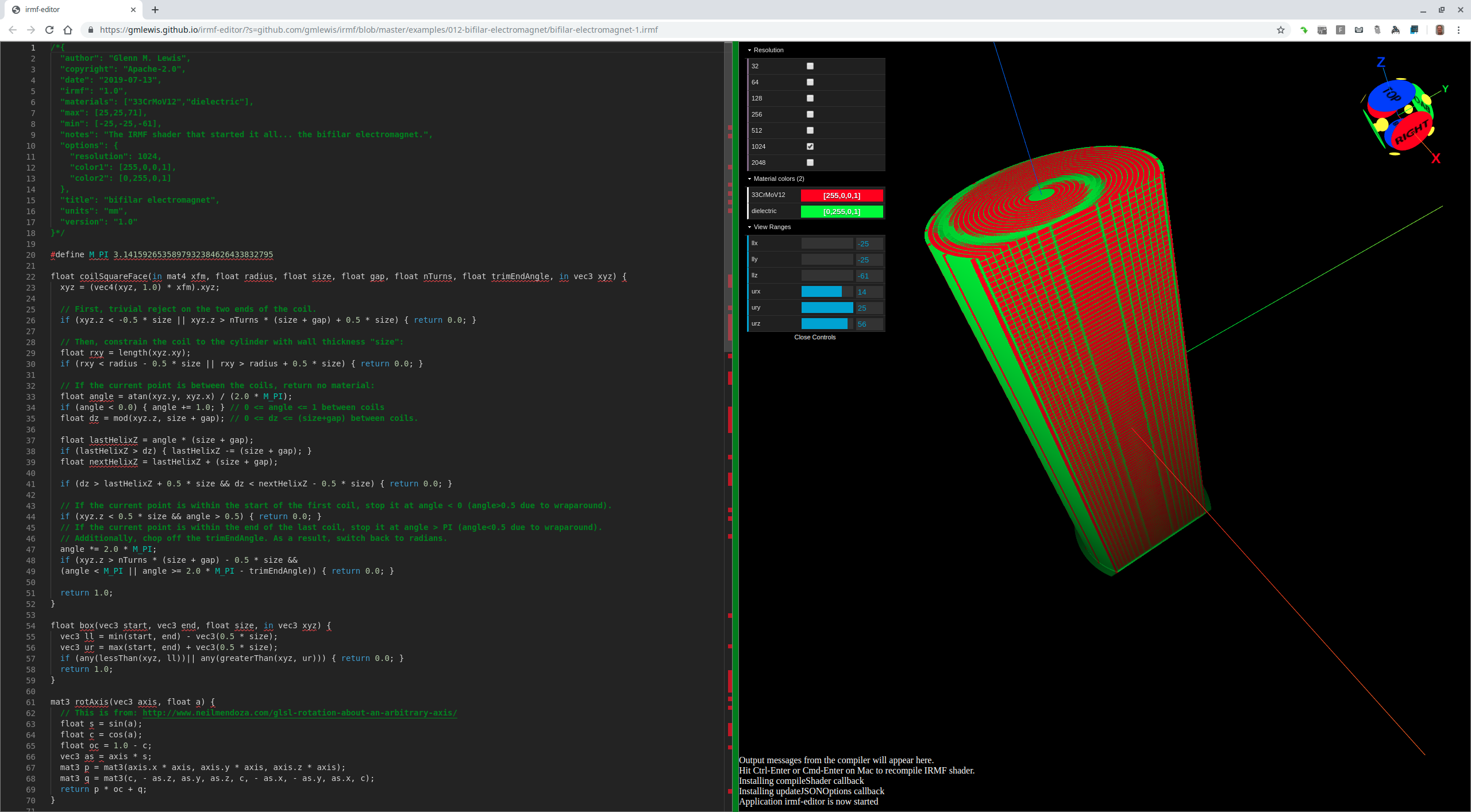Screen dimensions: 1471x812
Task: Enable resolution 512 checkbox
Action: coord(810,130)
